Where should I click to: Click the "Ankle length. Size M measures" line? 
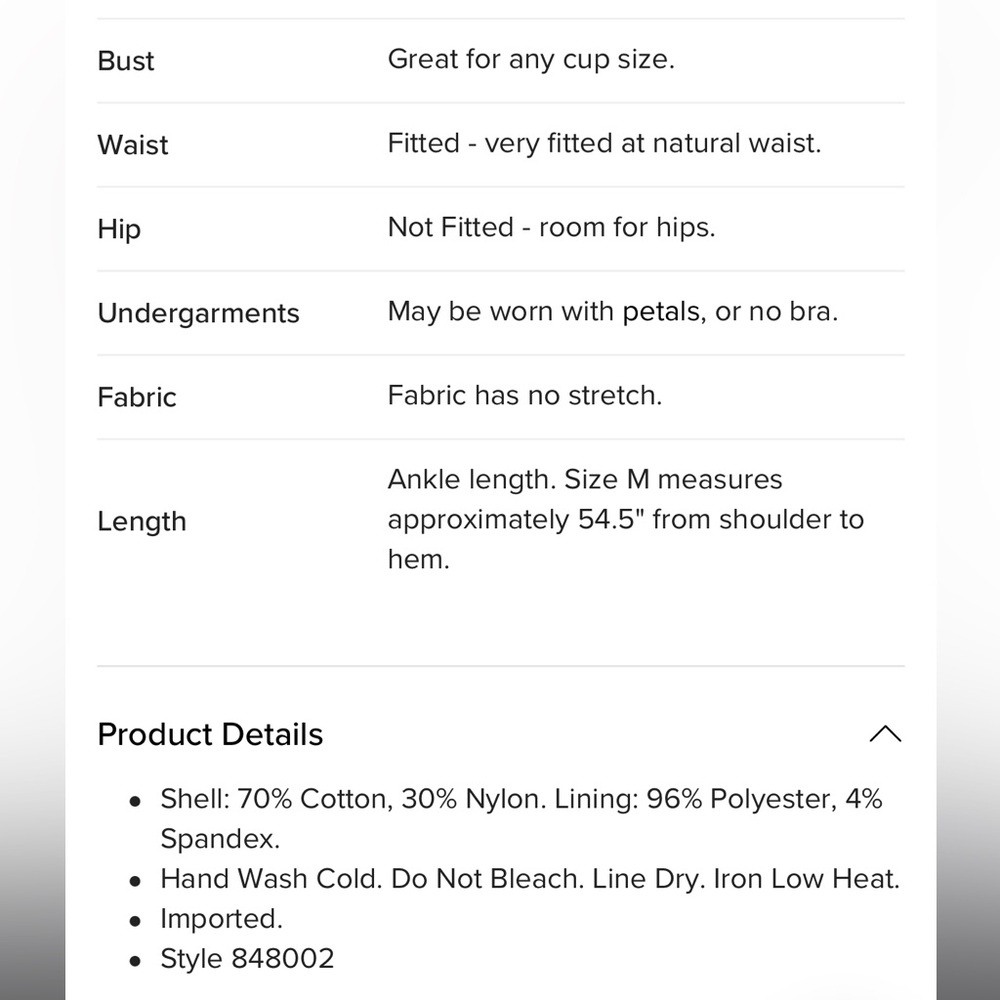click(x=584, y=480)
